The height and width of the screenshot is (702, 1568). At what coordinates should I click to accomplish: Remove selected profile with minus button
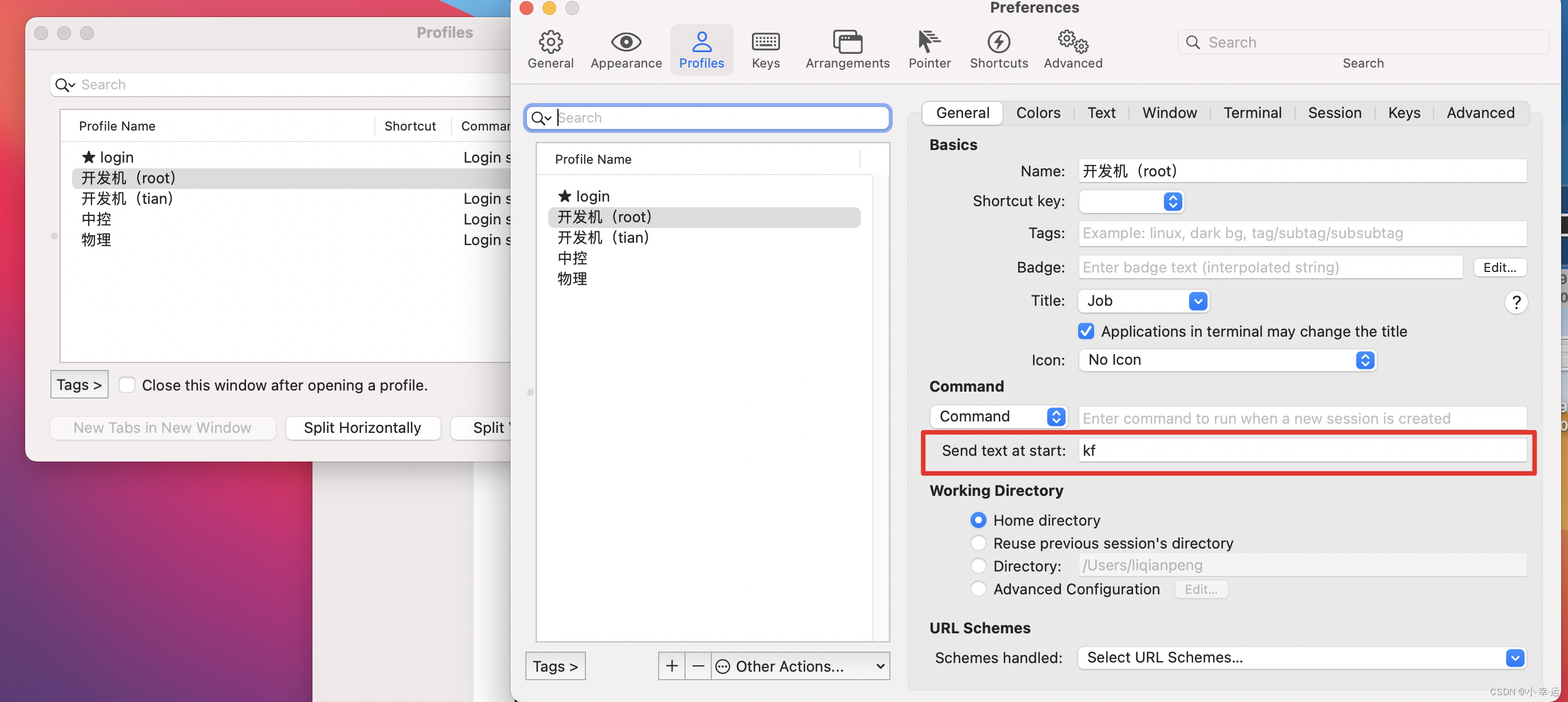click(x=698, y=665)
